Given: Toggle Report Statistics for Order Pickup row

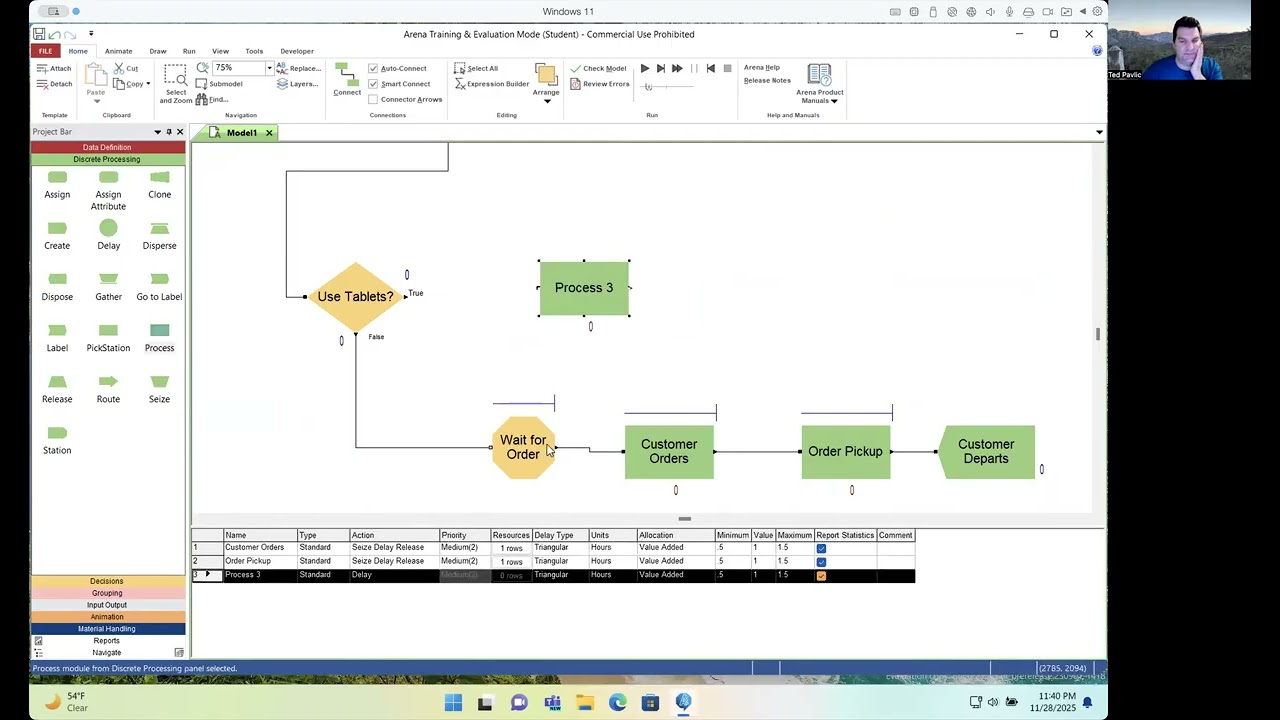Looking at the screenshot, I should coord(821,561).
